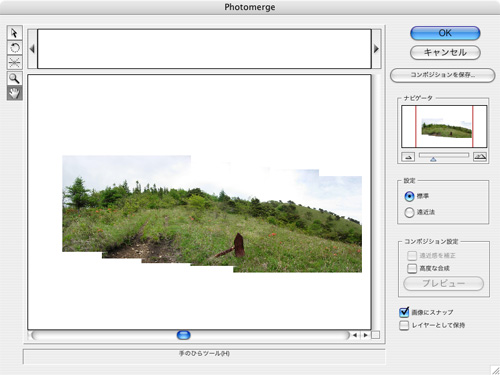Select the arrow Select Image tool
This screenshot has height=375, width=500.
click(14, 33)
